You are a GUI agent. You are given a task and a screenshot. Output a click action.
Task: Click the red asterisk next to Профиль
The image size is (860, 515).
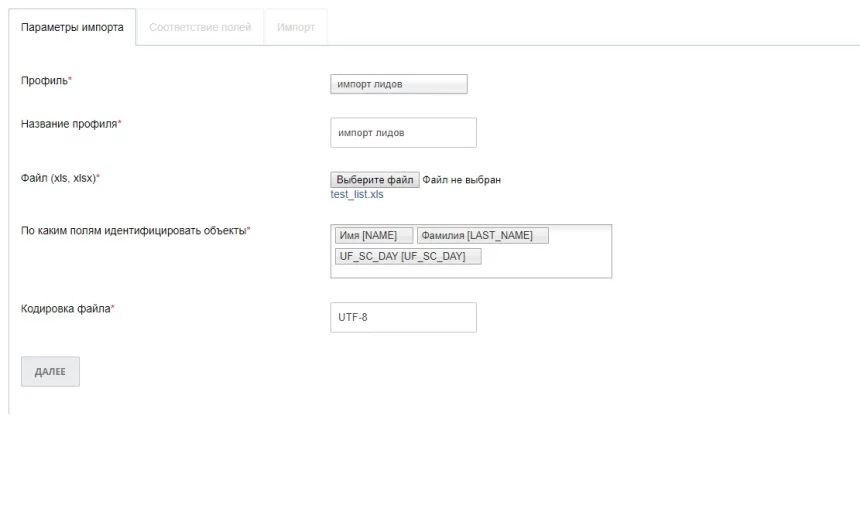pyautogui.click(x=70, y=79)
